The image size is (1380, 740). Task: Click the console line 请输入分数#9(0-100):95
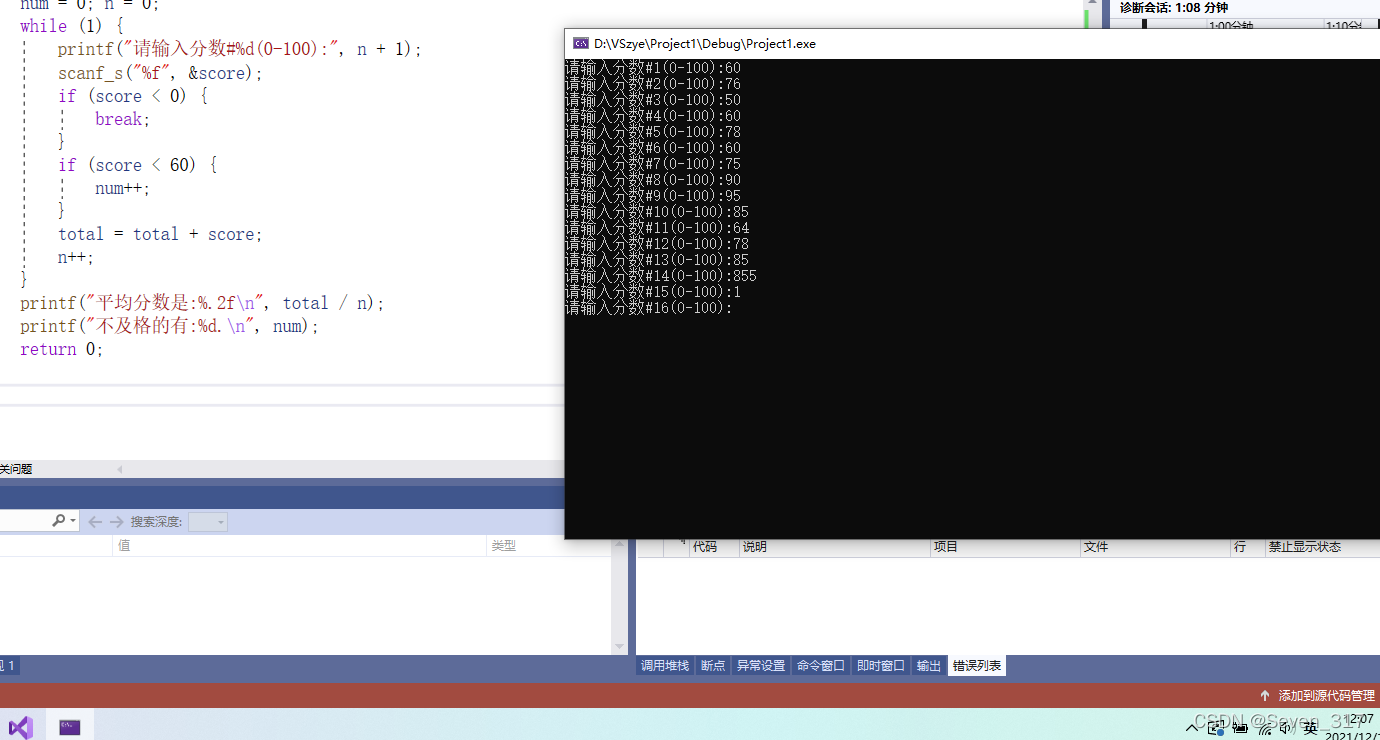(x=653, y=196)
